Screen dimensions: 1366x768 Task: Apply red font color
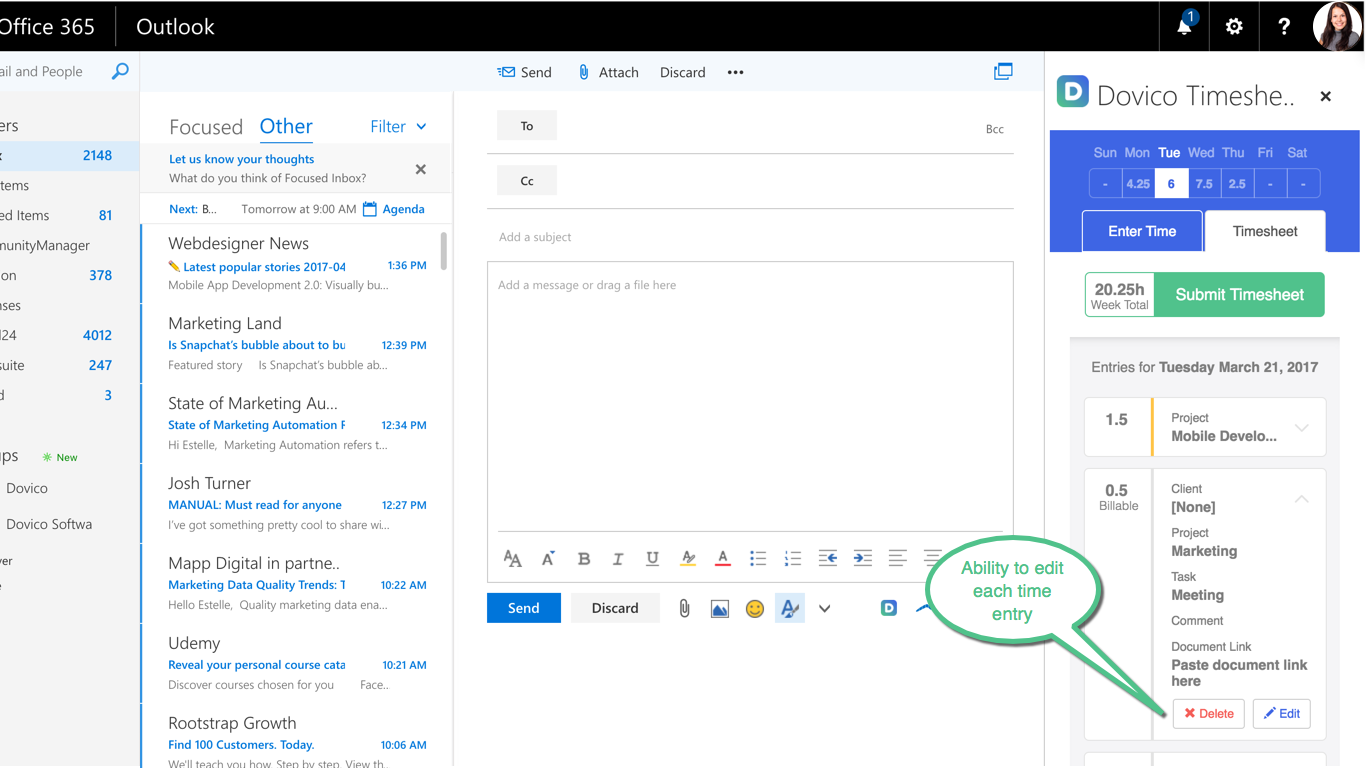(x=723, y=559)
